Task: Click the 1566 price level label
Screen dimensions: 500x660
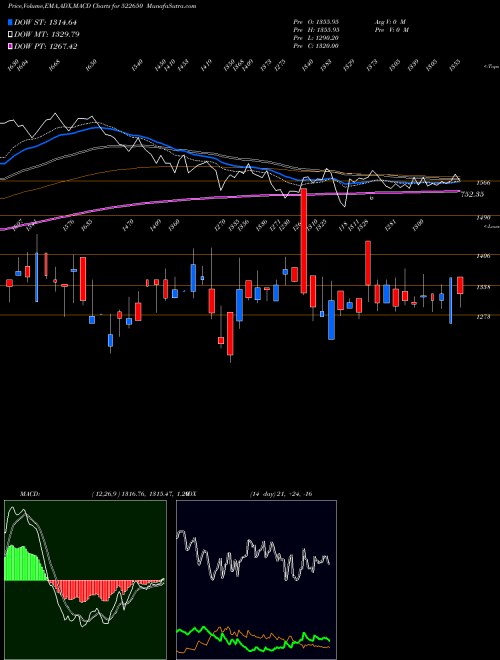Action: pyautogui.click(x=483, y=183)
